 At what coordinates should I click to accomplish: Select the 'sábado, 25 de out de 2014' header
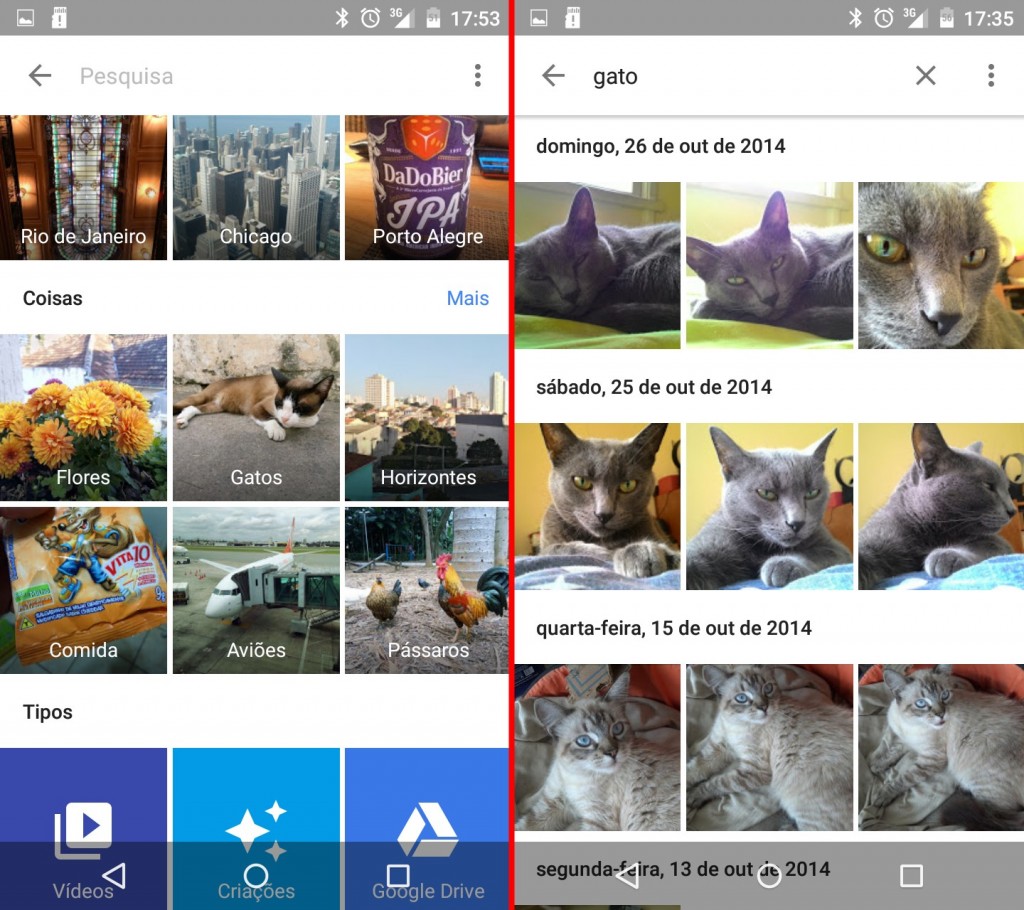click(654, 387)
